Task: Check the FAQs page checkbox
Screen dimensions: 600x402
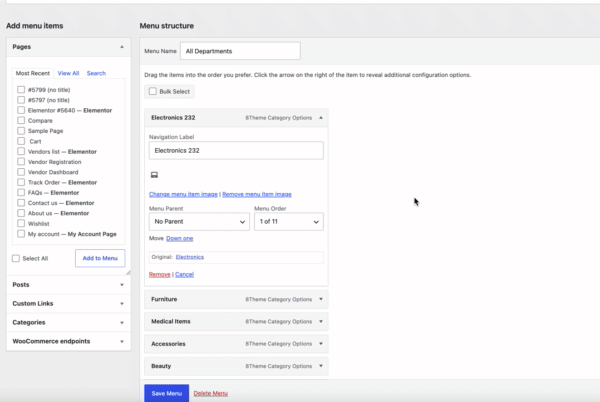Action: [x=21, y=192]
